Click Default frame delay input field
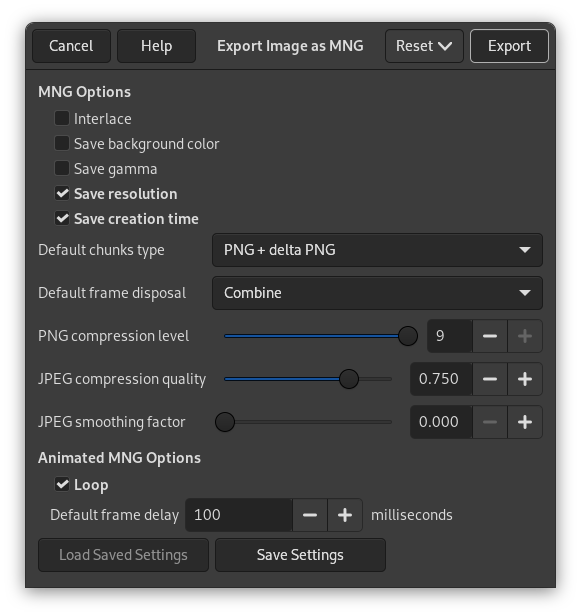 pos(239,515)
